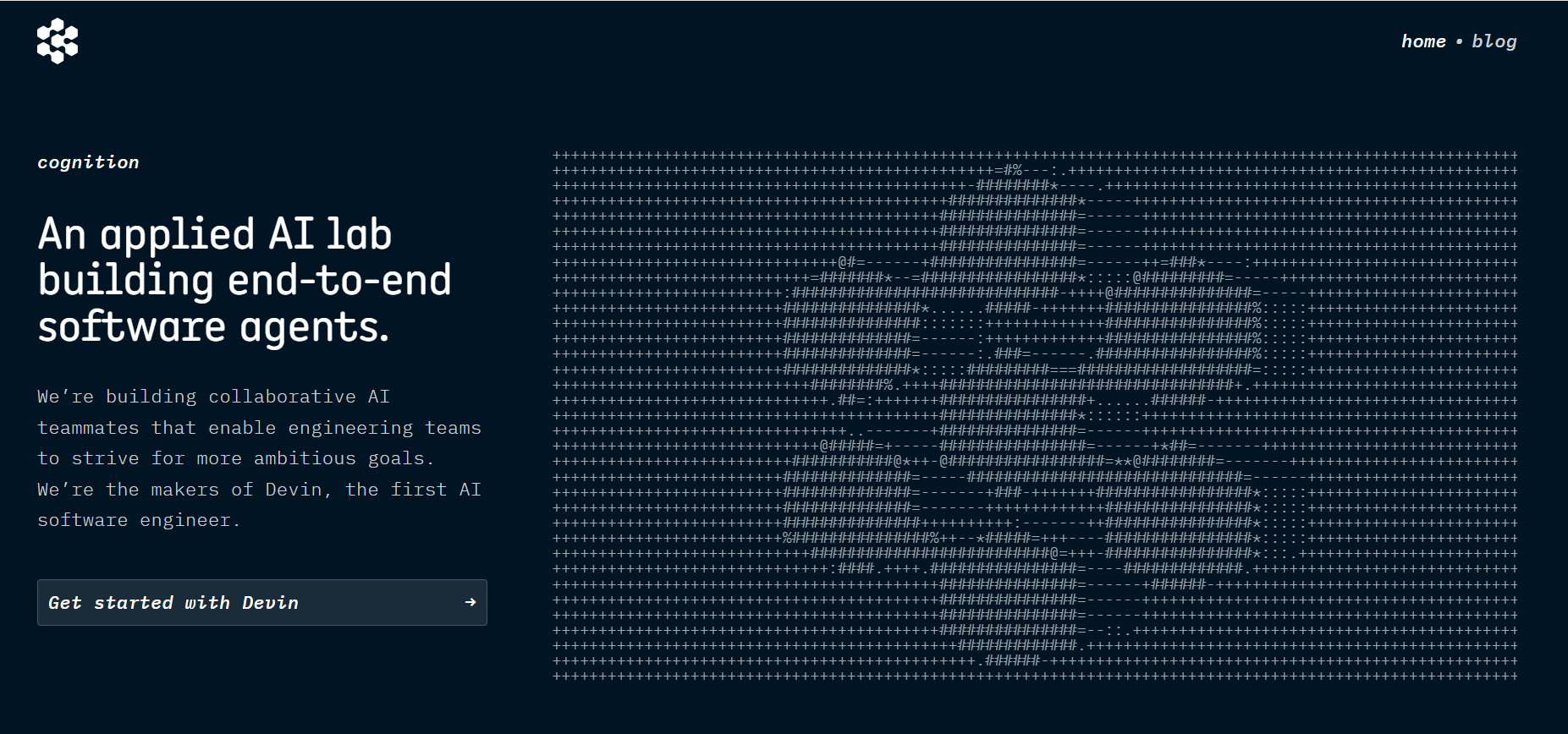Click the words 'Get started' in the button

pyautogui.click(x=110, y=603)
